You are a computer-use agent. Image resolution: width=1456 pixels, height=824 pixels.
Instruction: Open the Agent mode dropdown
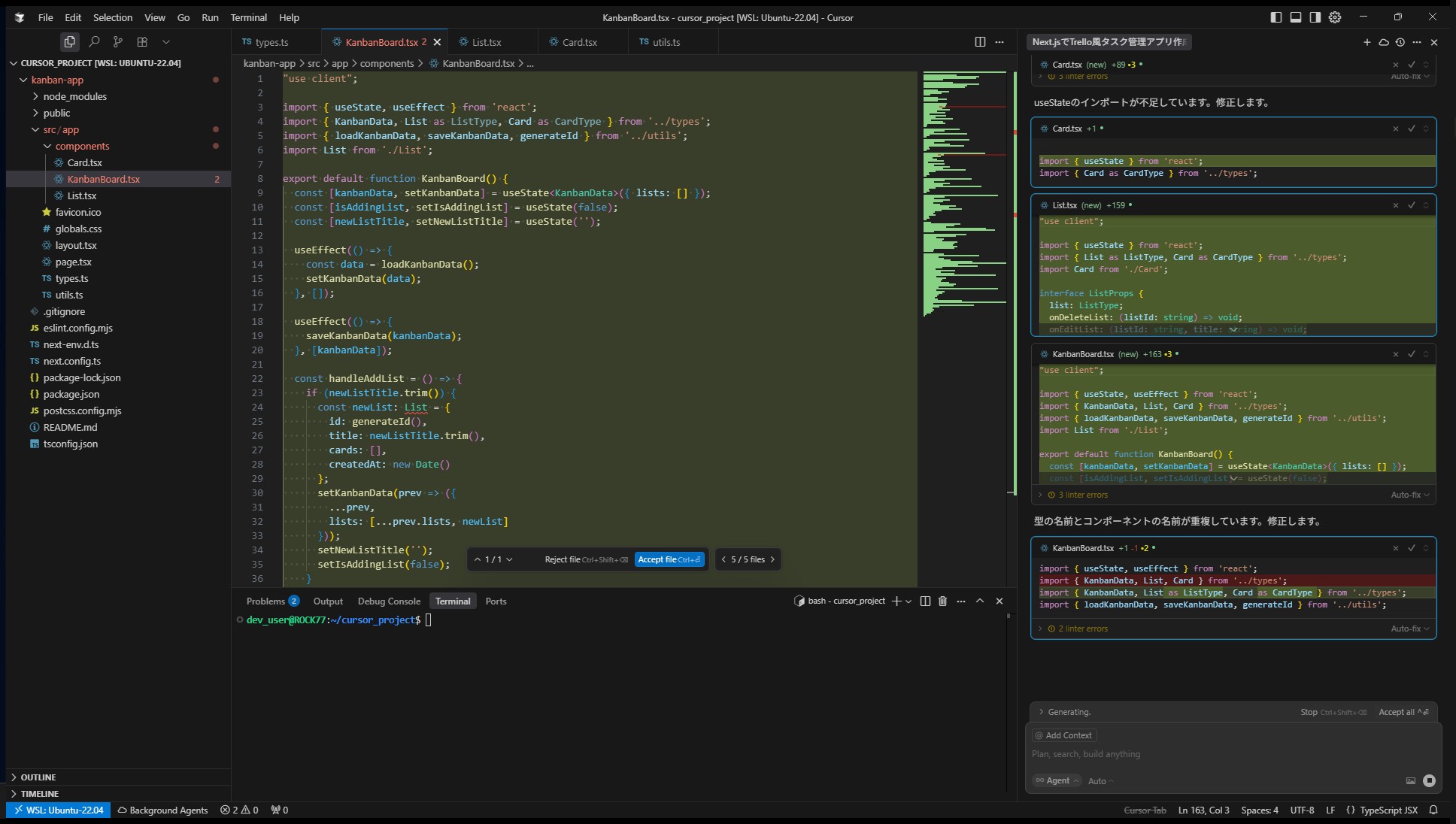(1057, 780)
